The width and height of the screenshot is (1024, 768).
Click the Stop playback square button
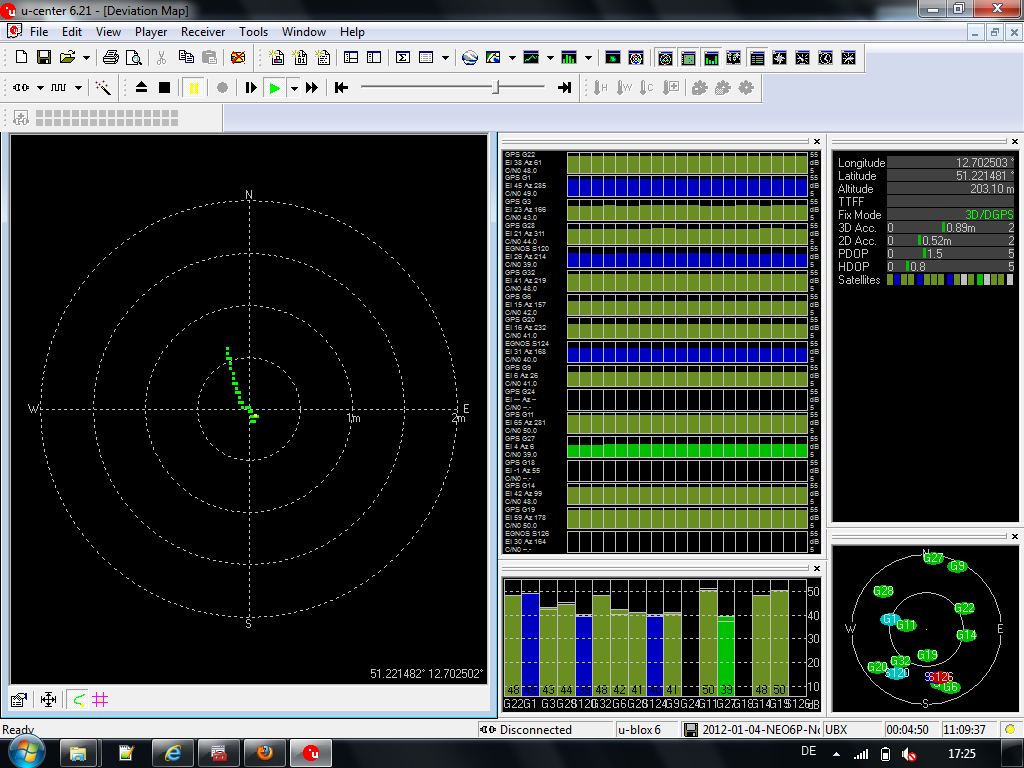(x=165, y=88)
